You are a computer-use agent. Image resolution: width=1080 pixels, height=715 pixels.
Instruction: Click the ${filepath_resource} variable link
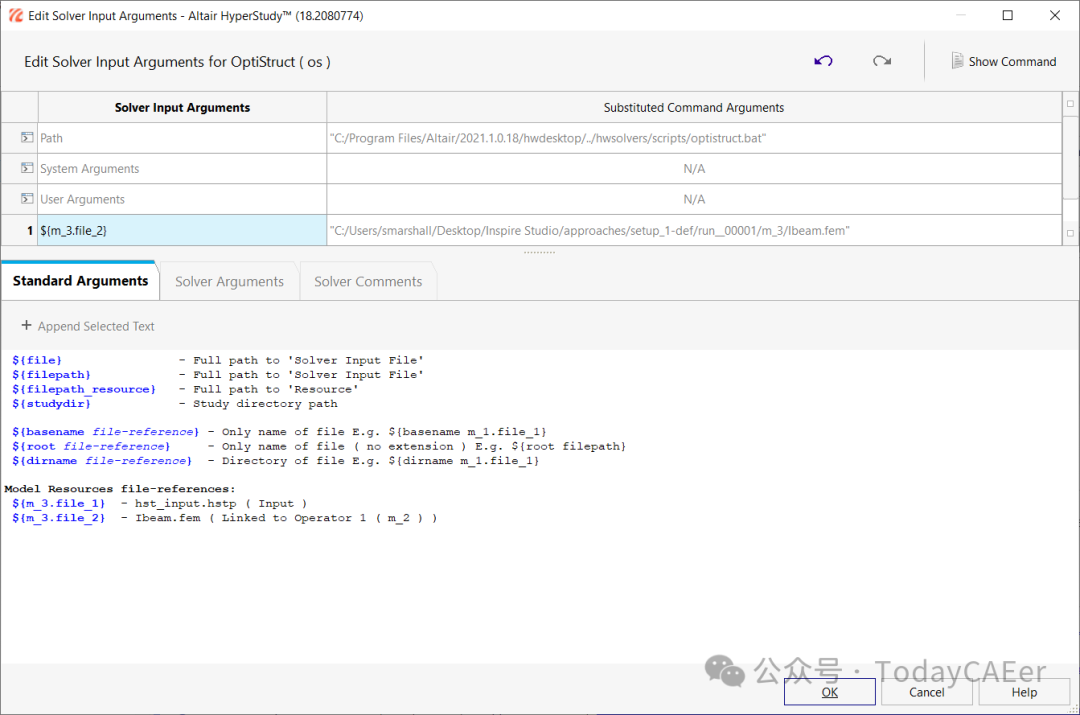tap(83, 389)
